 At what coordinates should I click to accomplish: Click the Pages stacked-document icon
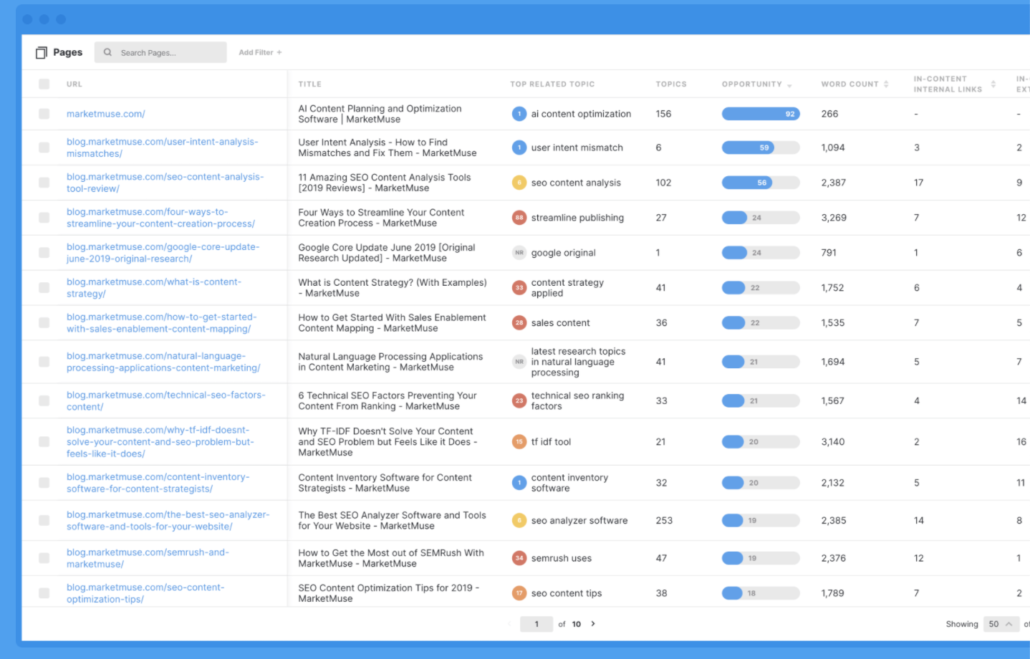click(41, 53)
